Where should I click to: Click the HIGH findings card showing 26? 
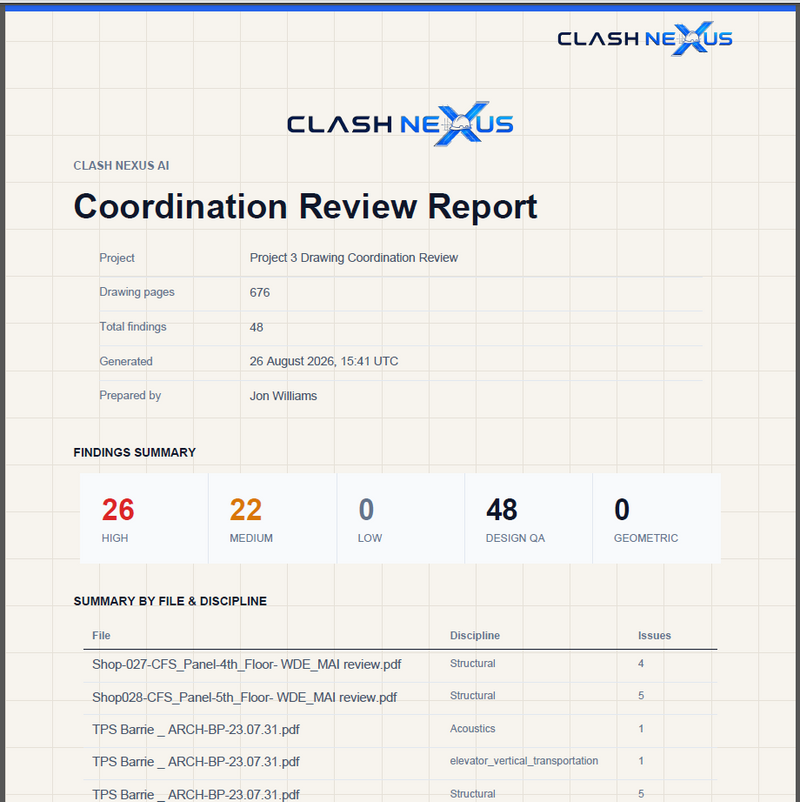pos(144,518)
